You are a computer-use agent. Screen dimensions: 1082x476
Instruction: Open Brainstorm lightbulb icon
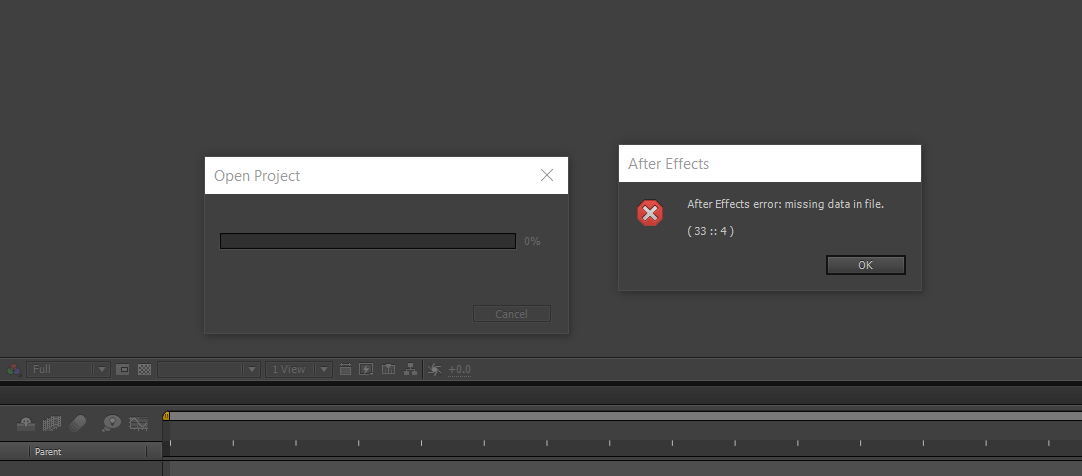pos(111,423)
